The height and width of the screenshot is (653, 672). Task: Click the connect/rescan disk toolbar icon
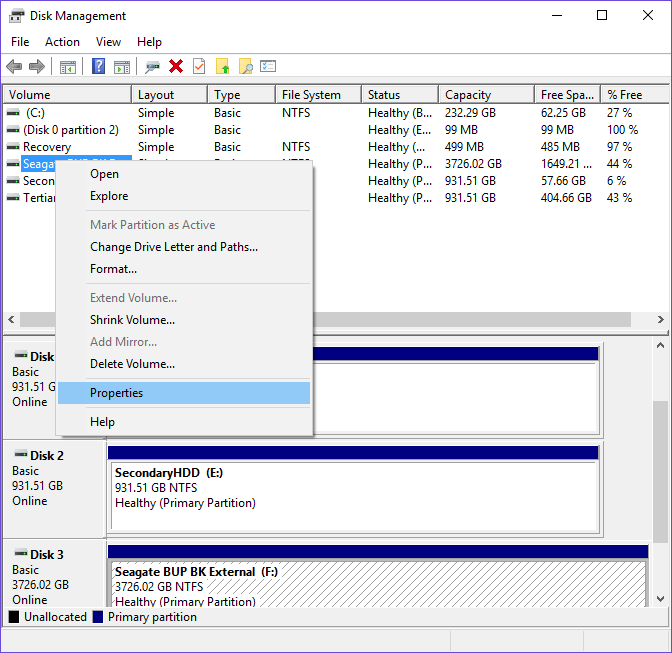(152, 67)
